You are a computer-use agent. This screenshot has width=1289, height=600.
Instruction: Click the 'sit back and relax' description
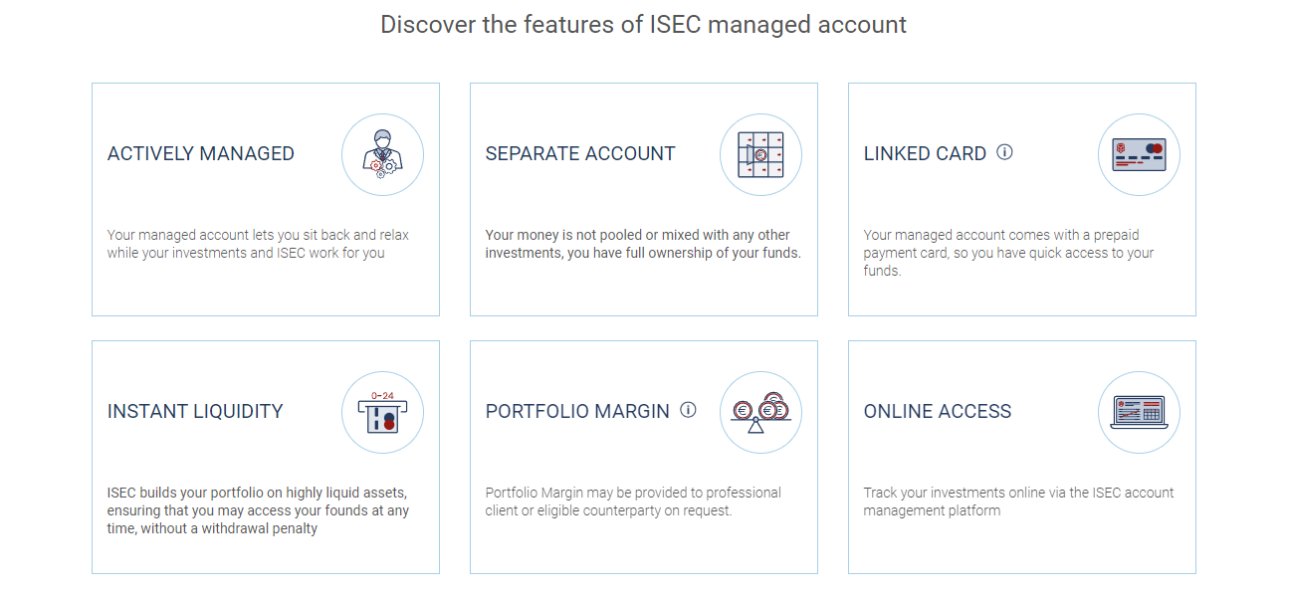coord(258,244)
